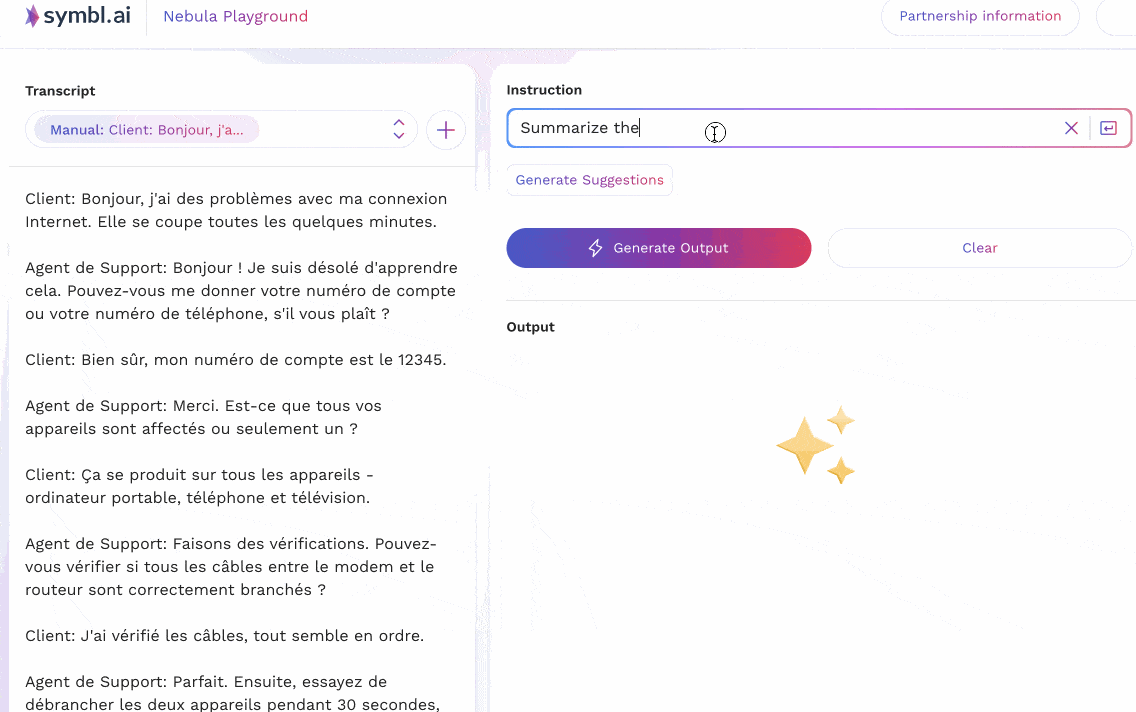Image resolution: width=1136 pixels, height=712 pixels.
Task: Click the up/down chevrons in transcript selector
Action: (x=398, y=129)
